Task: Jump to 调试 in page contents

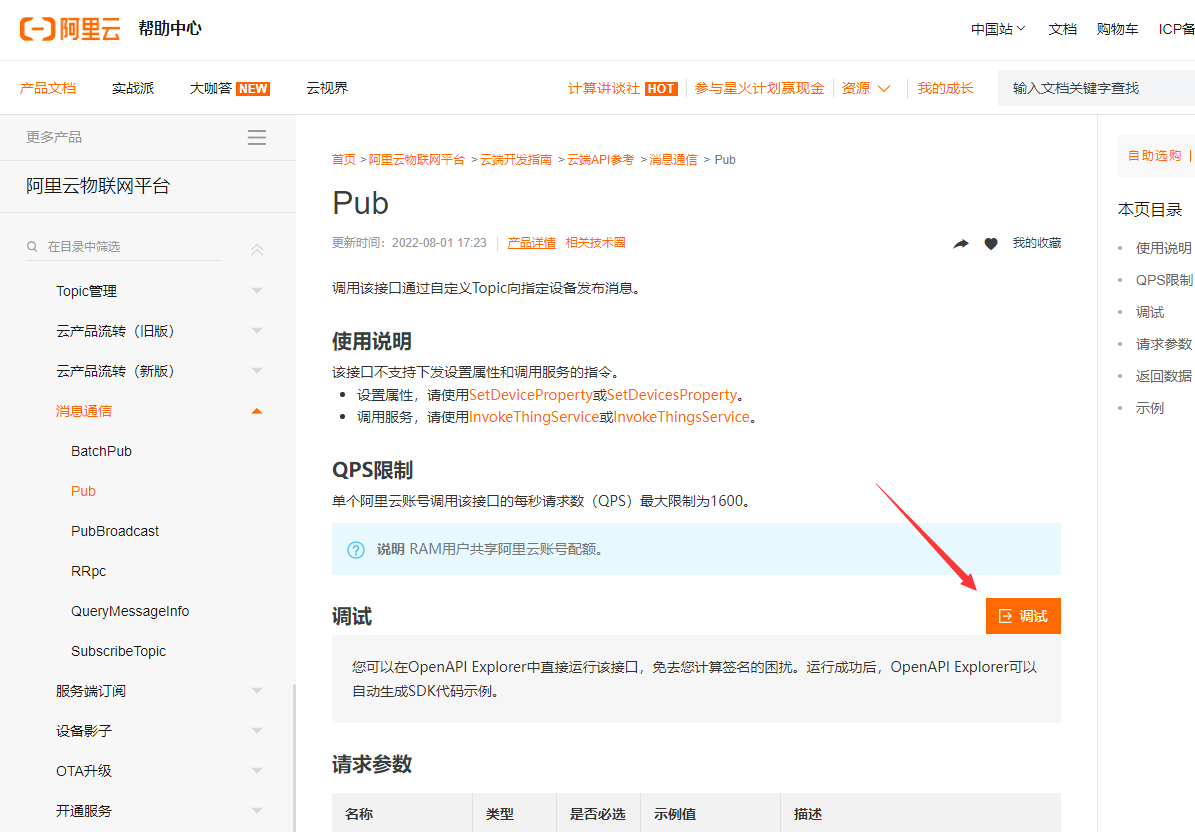Action: tap(1150, 312)
